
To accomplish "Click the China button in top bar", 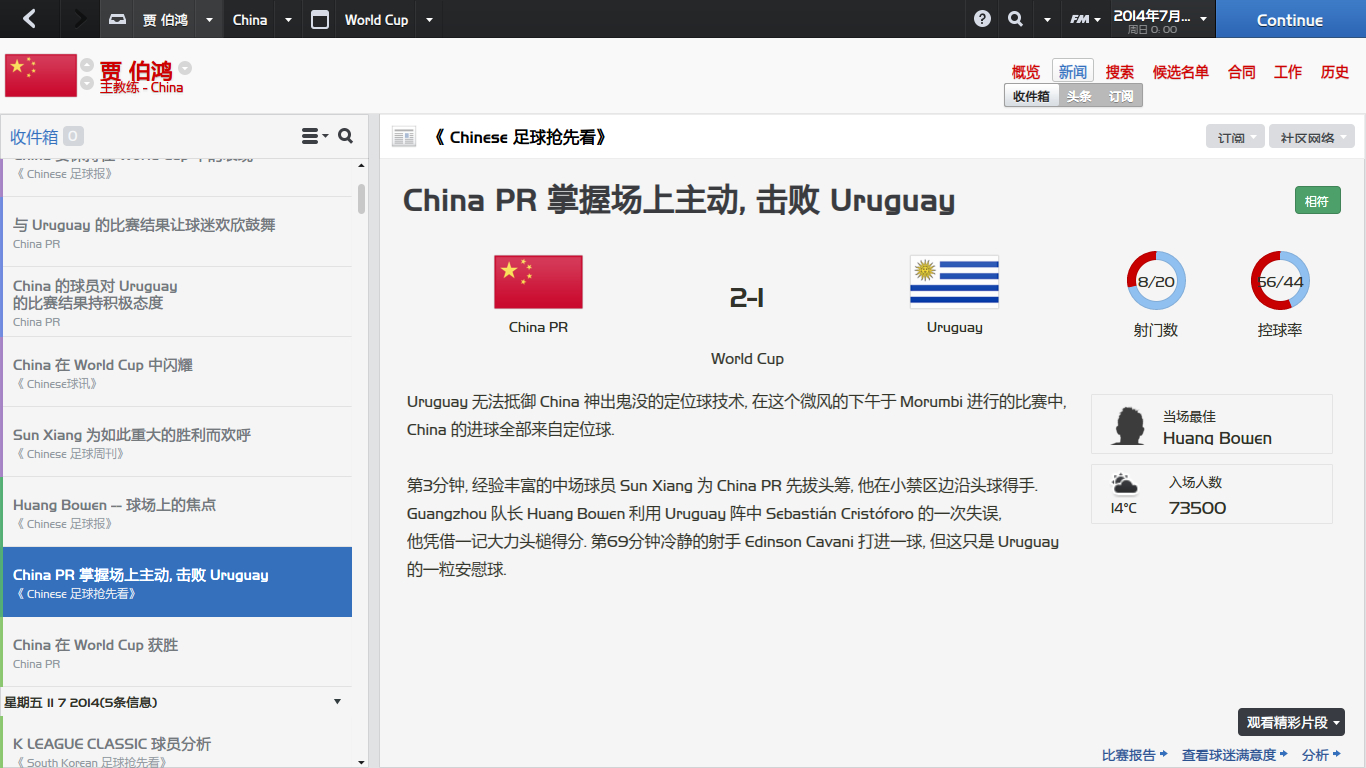I will tap(250, 20).
